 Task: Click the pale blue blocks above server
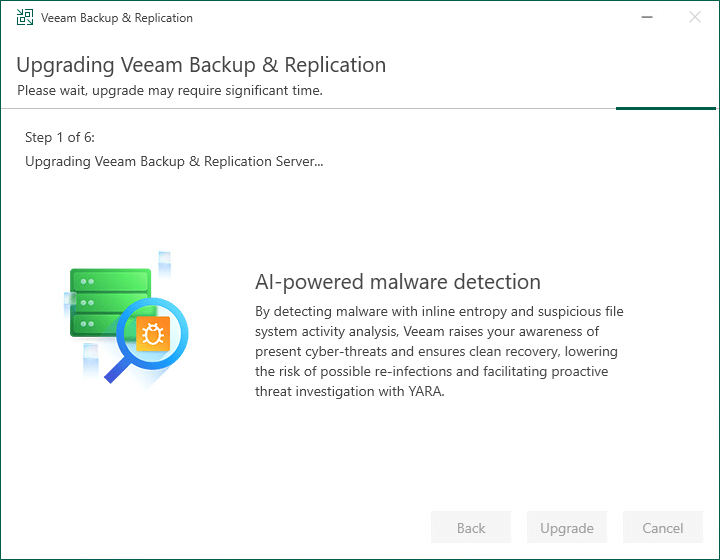(x=164, y=260)
